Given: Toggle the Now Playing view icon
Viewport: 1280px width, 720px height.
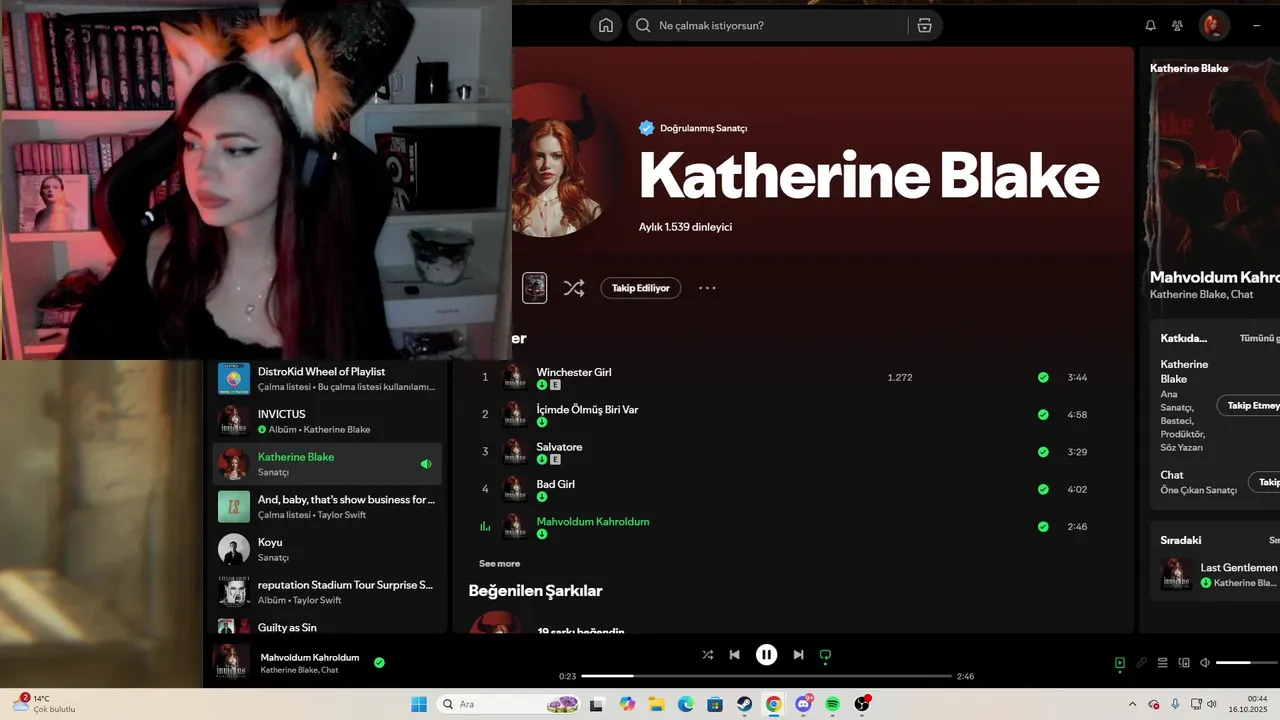Looking at the screenshot, I should [x=1120, y=663].
